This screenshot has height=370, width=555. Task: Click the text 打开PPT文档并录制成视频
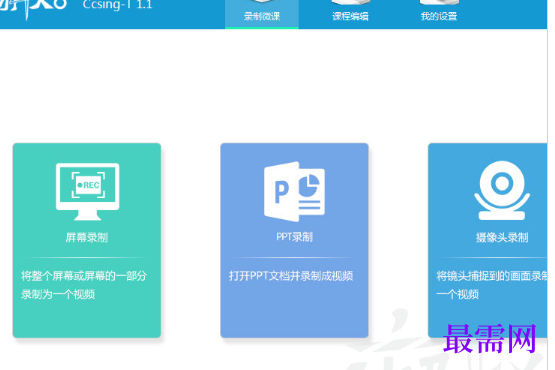point(291,276)
